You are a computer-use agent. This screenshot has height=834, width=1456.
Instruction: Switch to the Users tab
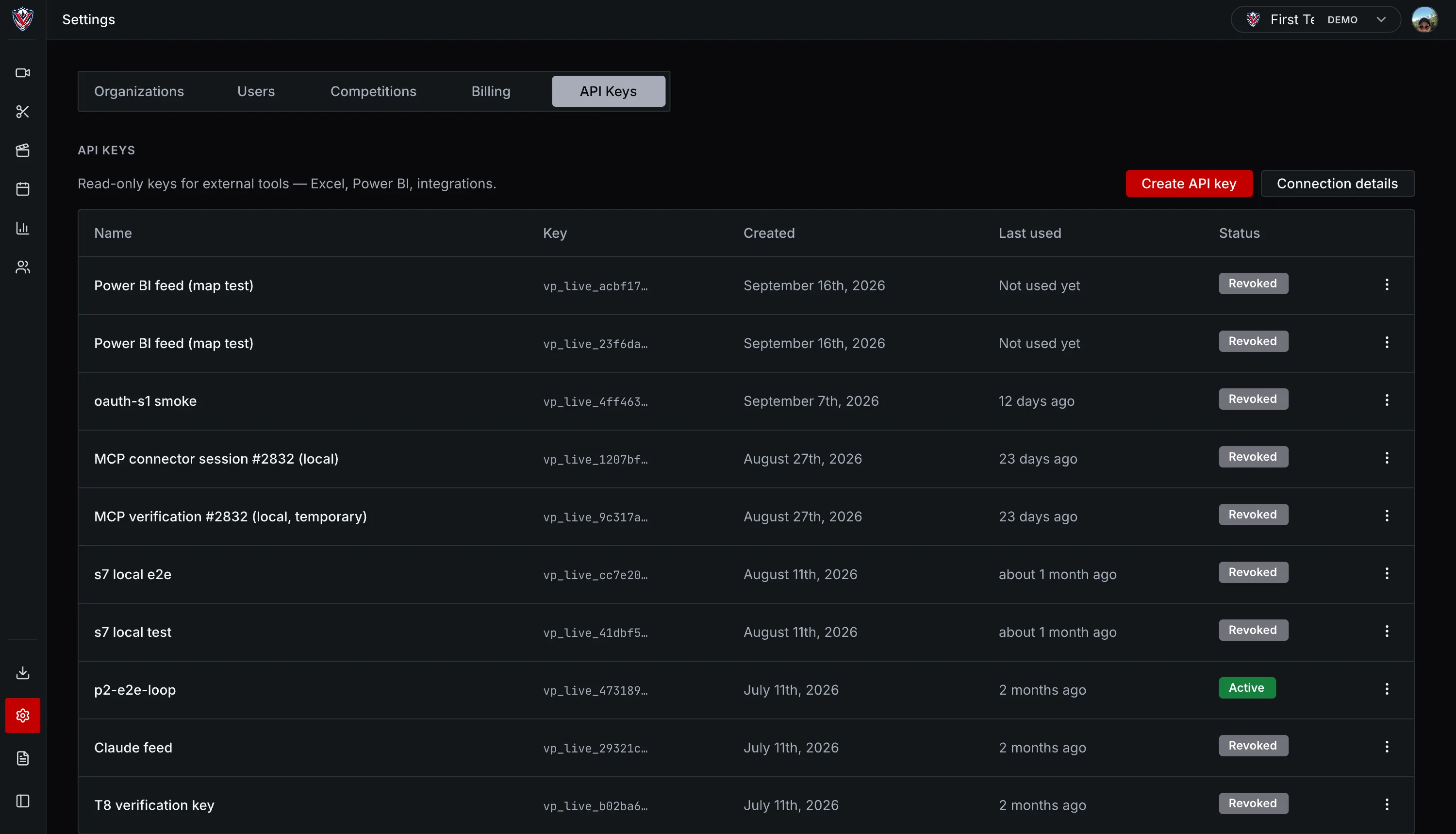pos(256,91)
